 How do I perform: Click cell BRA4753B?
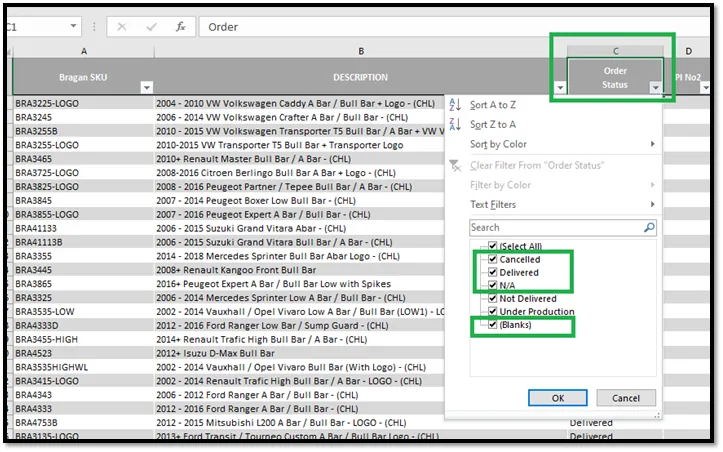tap(83, 422)
